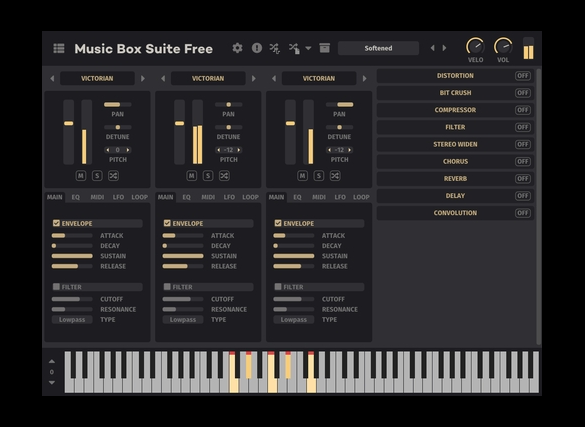Shift keyboard octave up arrow
The width and height of the screenshot is (585, 427).
click(x=52, y=361)
